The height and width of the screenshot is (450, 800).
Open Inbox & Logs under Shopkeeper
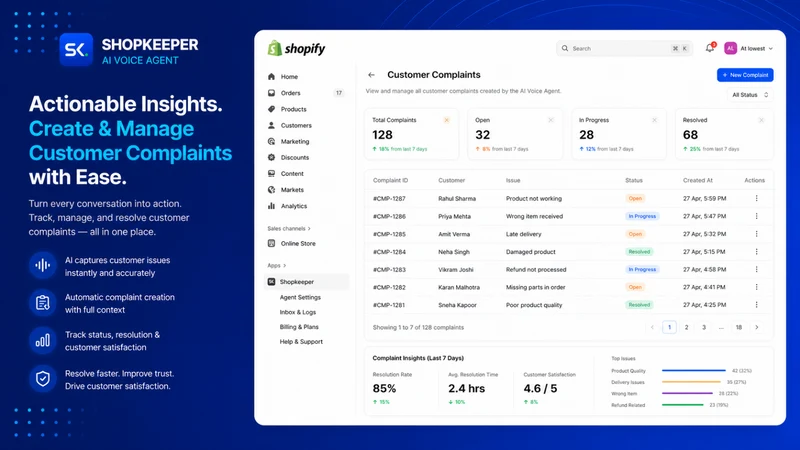pos(297,312)
